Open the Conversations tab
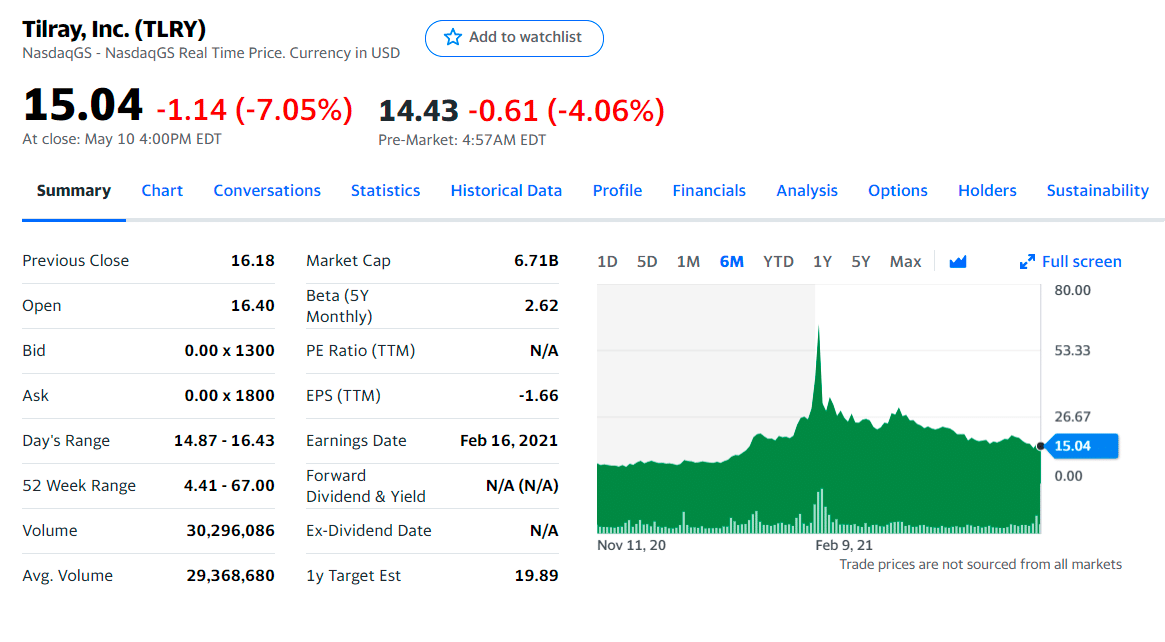This screenshot has width=1165, height=642. click(267, 191)
